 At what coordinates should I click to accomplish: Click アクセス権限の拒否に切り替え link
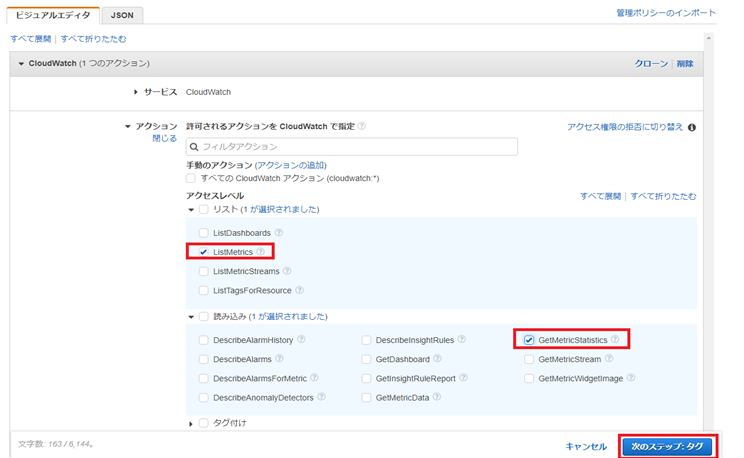[625, 127]
